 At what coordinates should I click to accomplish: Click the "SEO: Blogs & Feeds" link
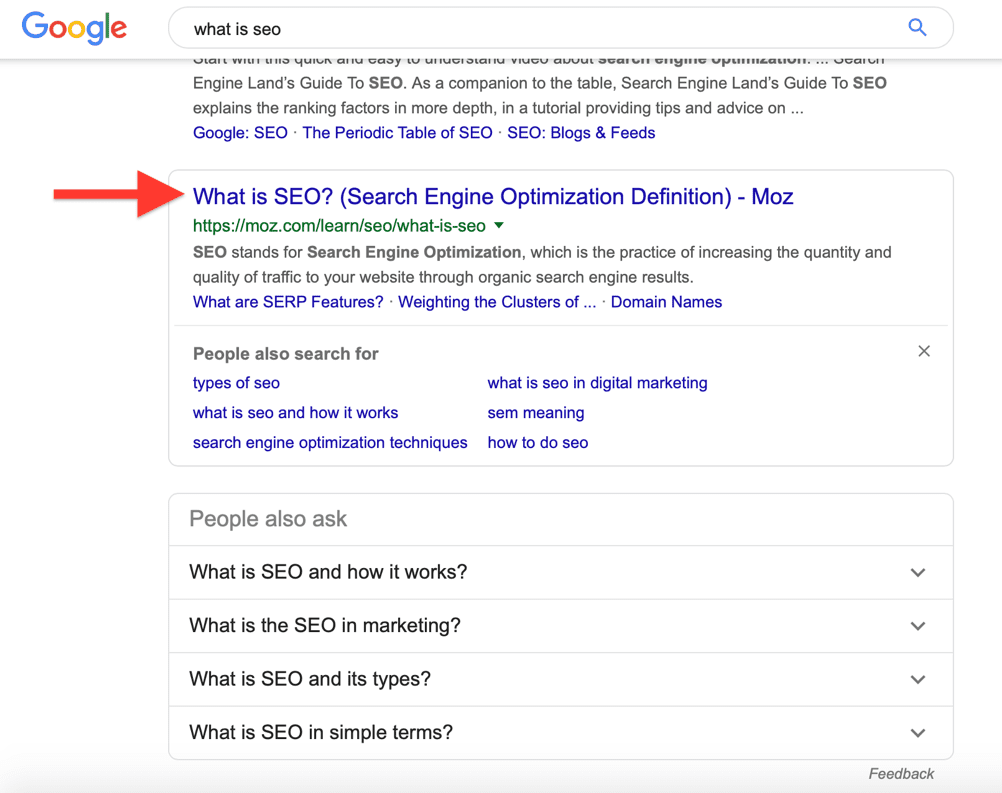(x=580, y=132)
